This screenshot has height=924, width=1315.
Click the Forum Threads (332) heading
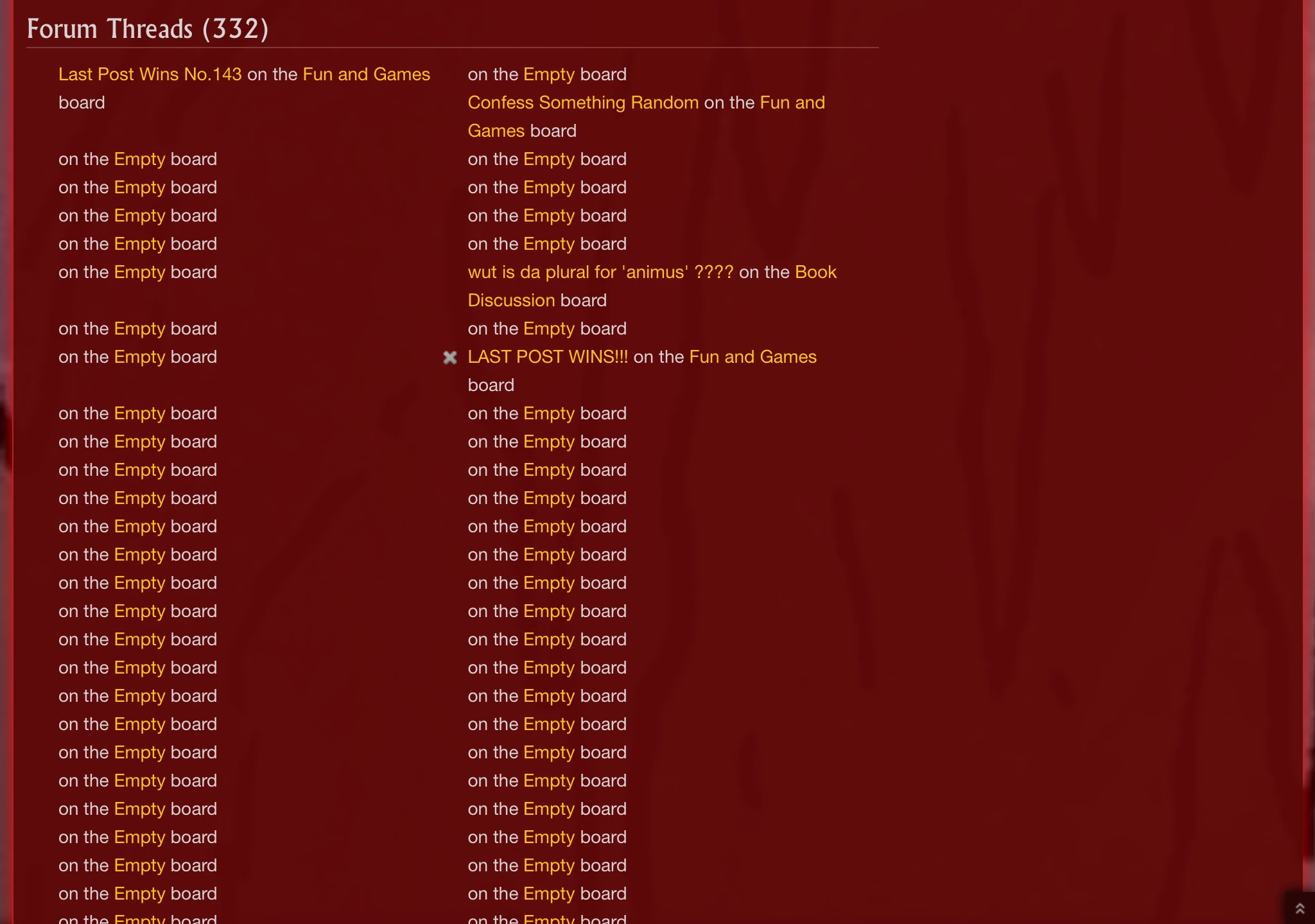coord(148,29)
